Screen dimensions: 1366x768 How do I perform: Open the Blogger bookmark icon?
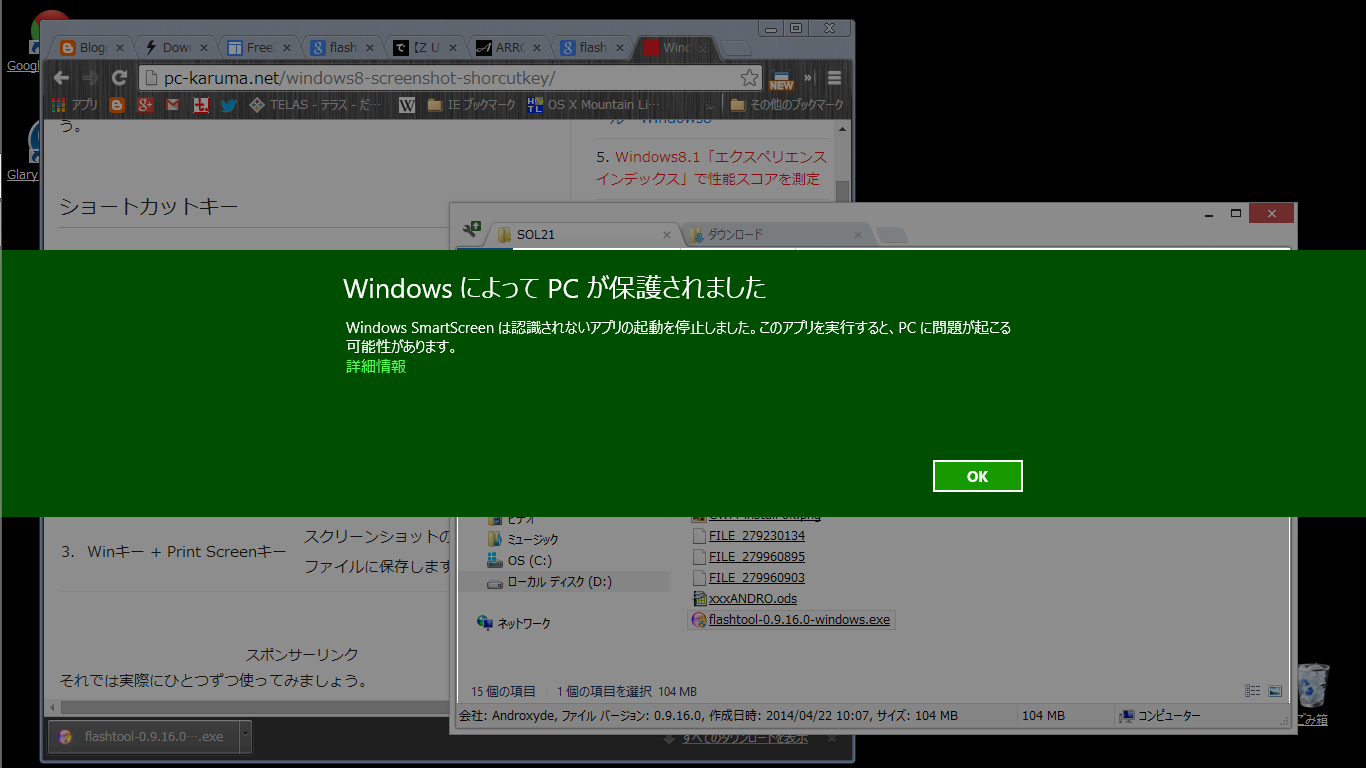118,104
